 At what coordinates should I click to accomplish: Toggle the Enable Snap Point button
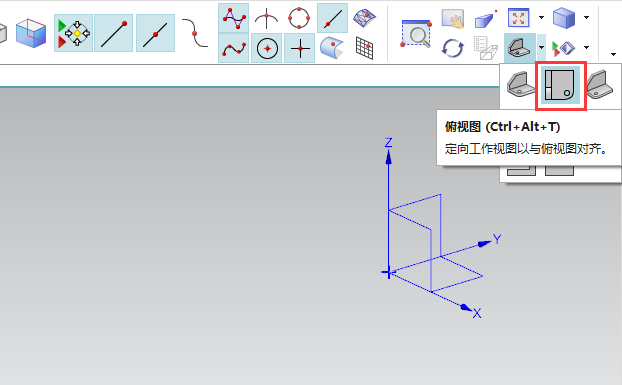[73, 33]
